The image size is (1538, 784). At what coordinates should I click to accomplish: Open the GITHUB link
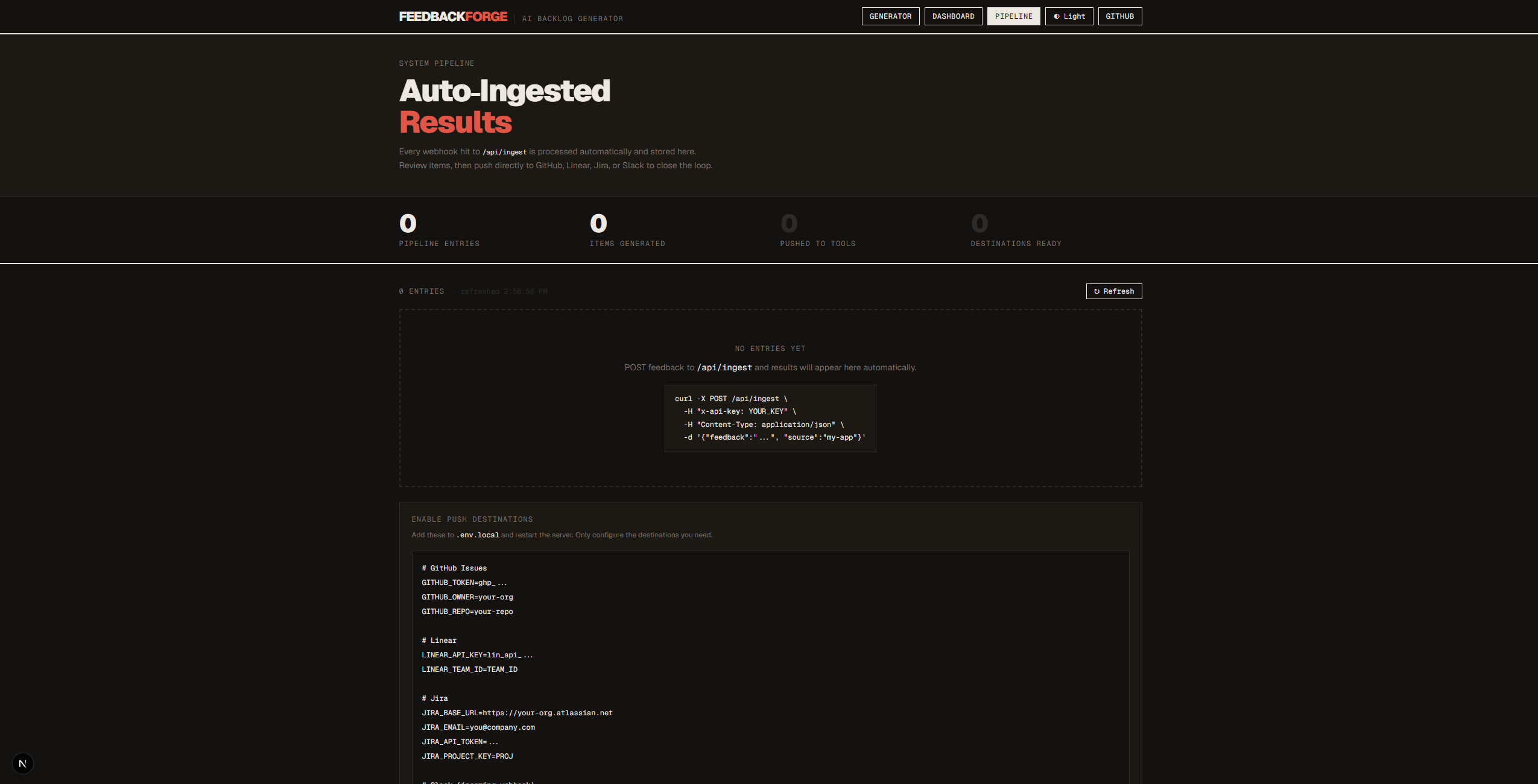pos(1120,16)
